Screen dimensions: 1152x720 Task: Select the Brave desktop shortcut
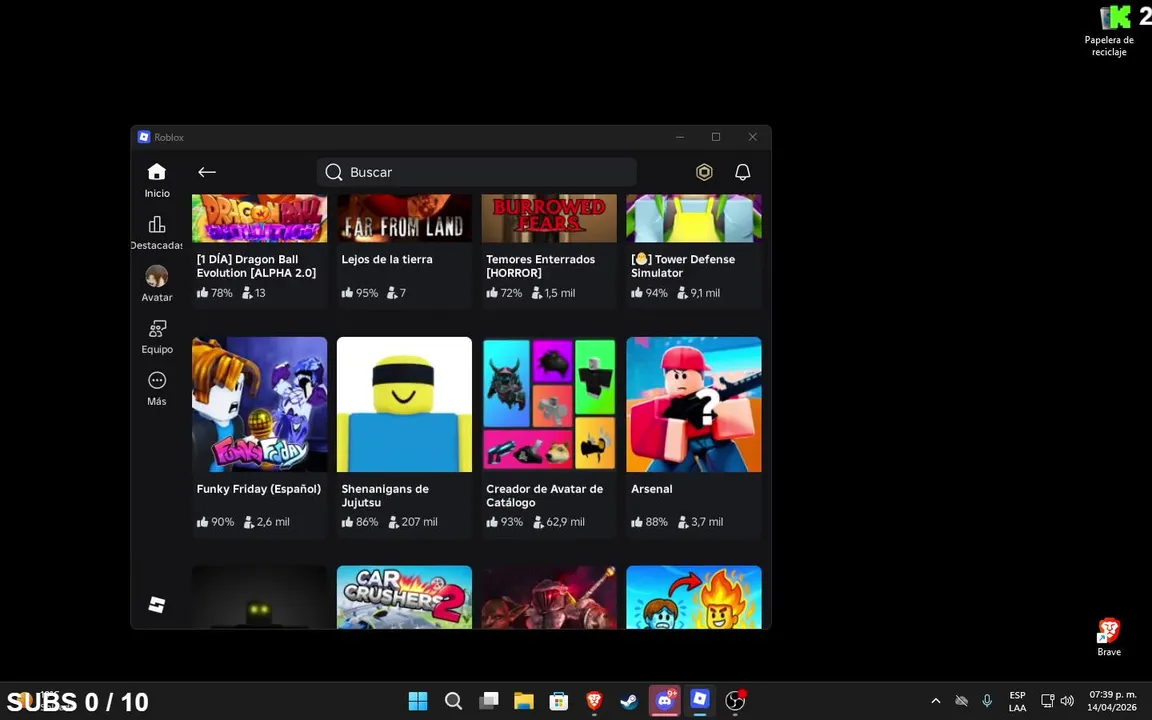click(x=1109, y=636)
